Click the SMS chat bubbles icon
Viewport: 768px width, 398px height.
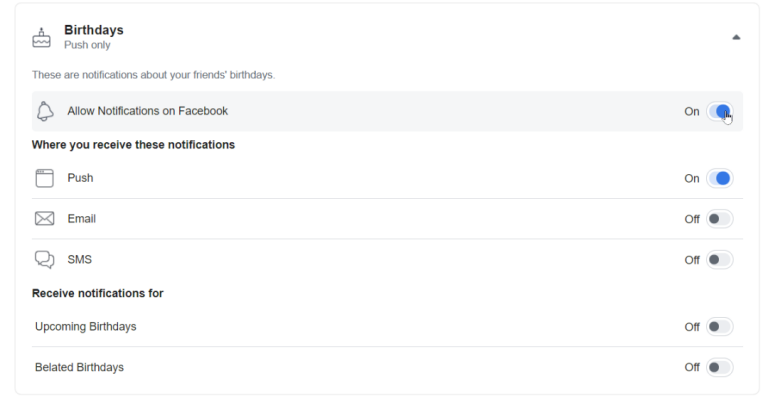45,259
